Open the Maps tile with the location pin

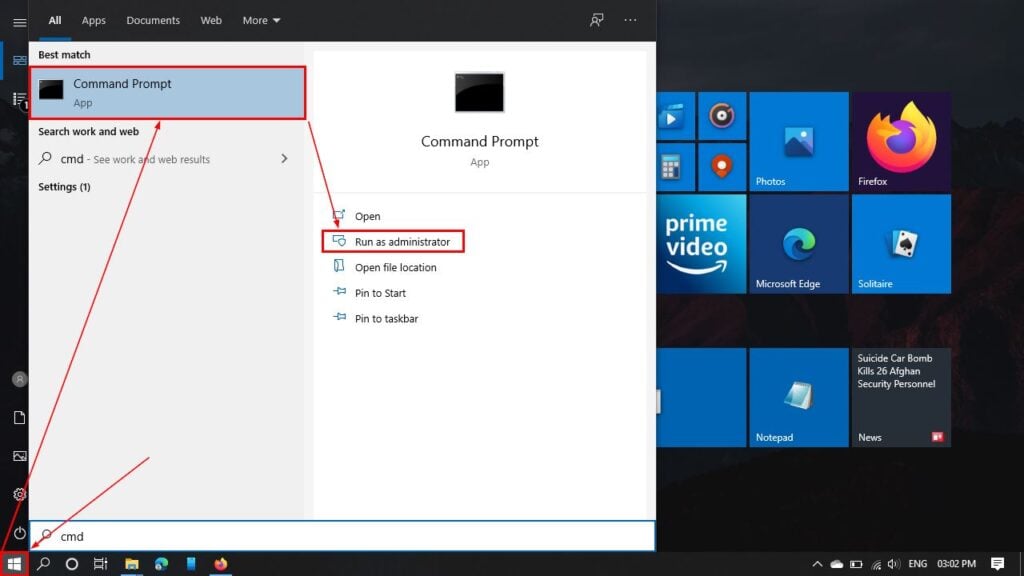(x=722, y=167)
